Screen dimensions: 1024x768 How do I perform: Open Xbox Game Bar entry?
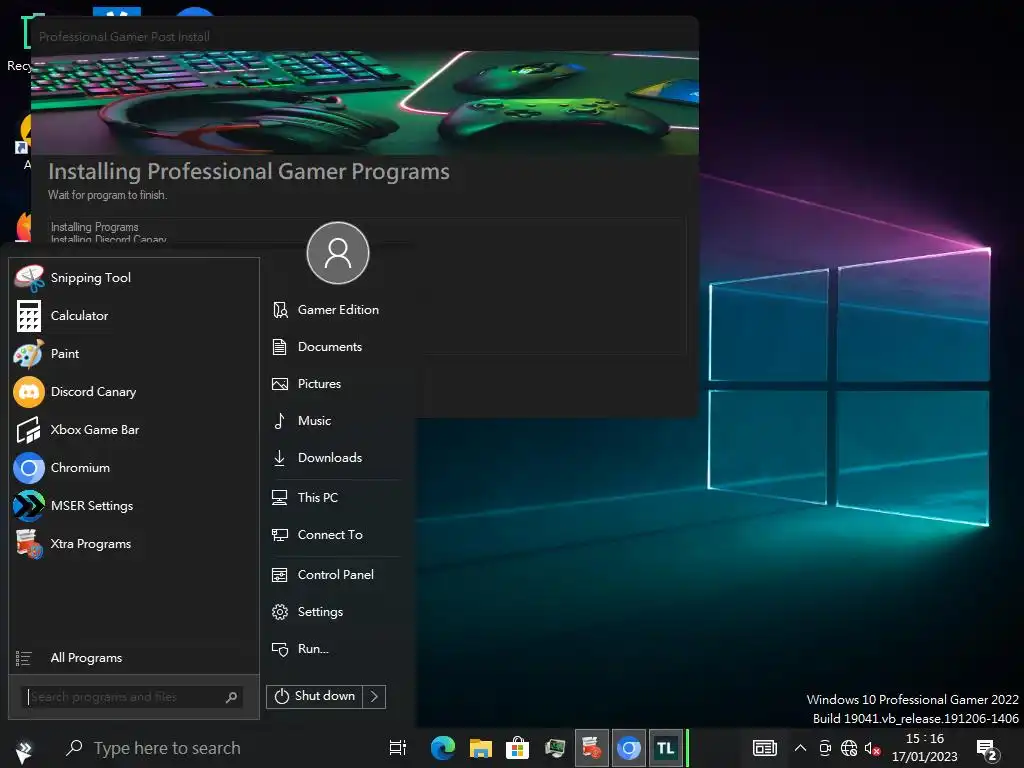point(134,430)
